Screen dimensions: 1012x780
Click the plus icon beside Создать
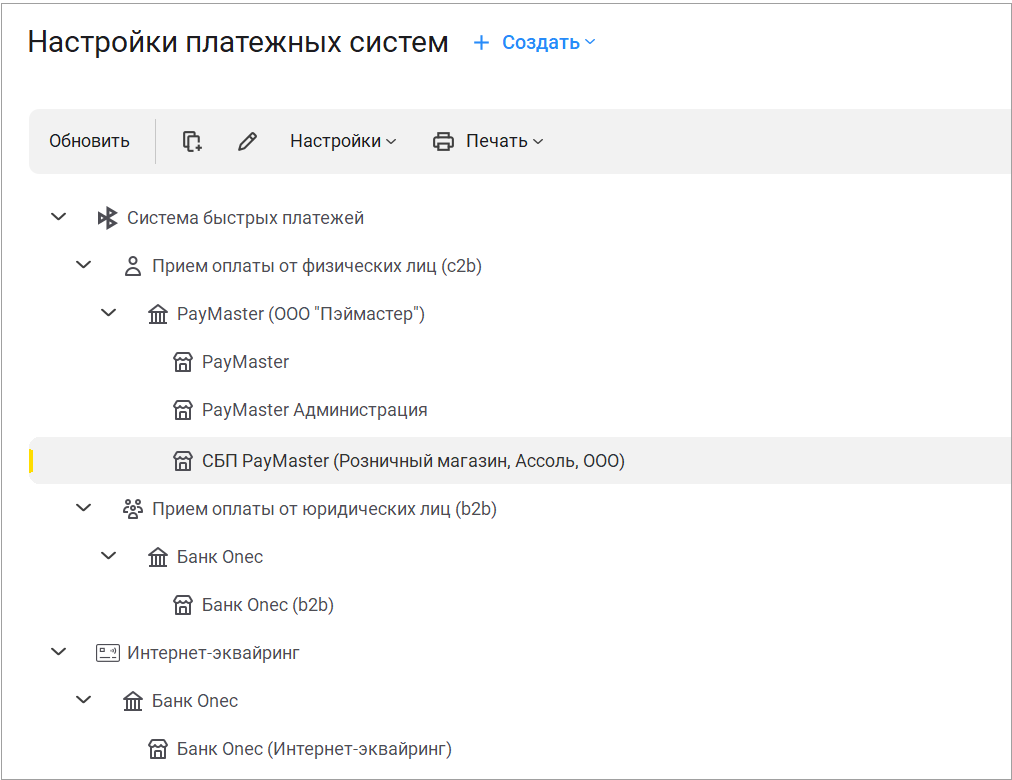tap(481, 43)
